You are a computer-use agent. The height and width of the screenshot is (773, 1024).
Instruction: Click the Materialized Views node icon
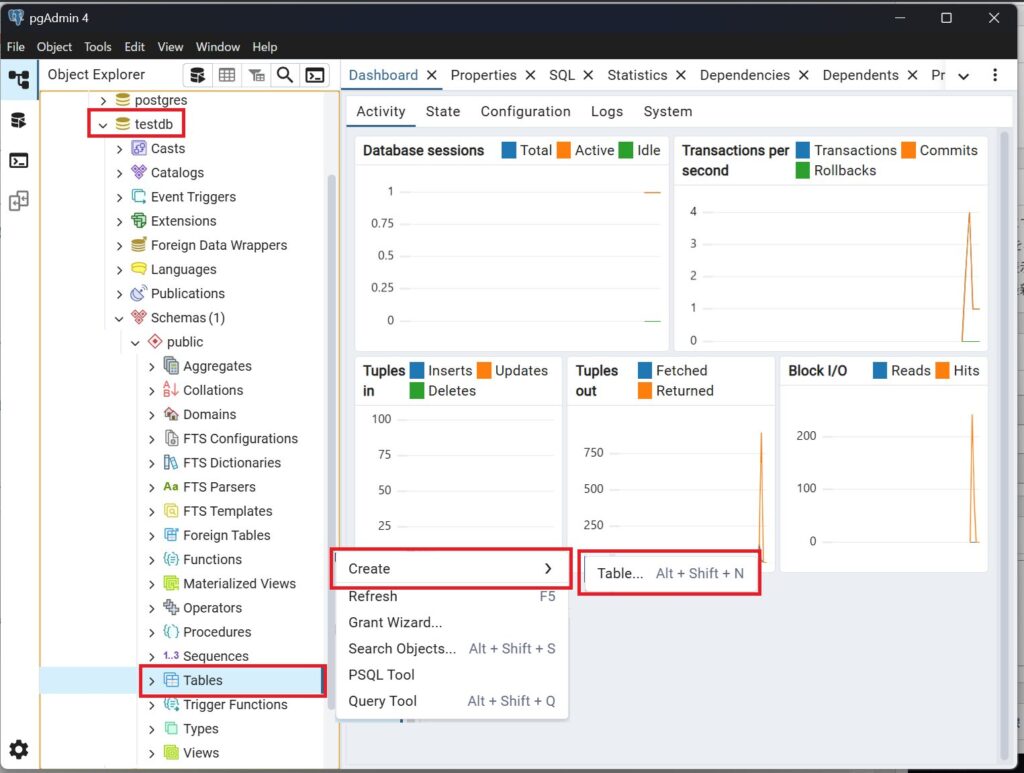coord(171,583)
